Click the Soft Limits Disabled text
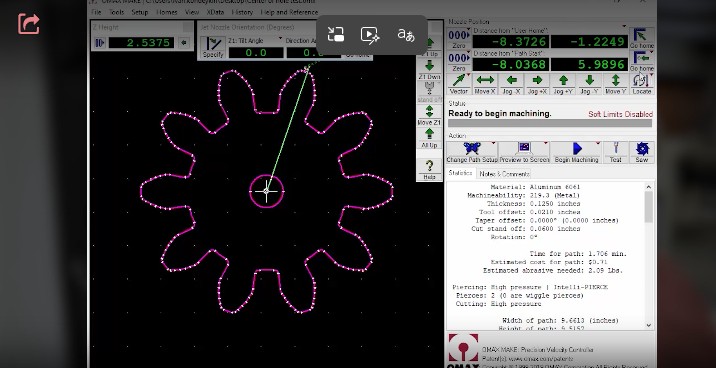 (x=620, y=114)
